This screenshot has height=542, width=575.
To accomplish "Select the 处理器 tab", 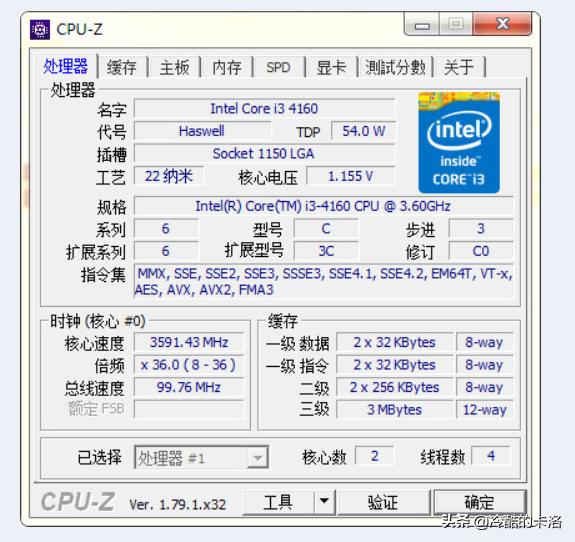I will [66, 66].
